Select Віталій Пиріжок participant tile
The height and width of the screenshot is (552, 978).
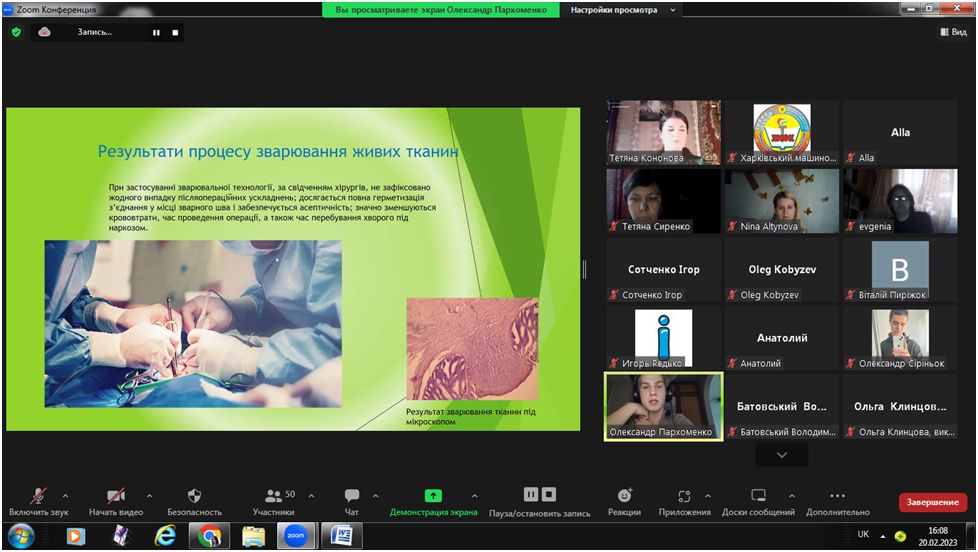[900, 269]
